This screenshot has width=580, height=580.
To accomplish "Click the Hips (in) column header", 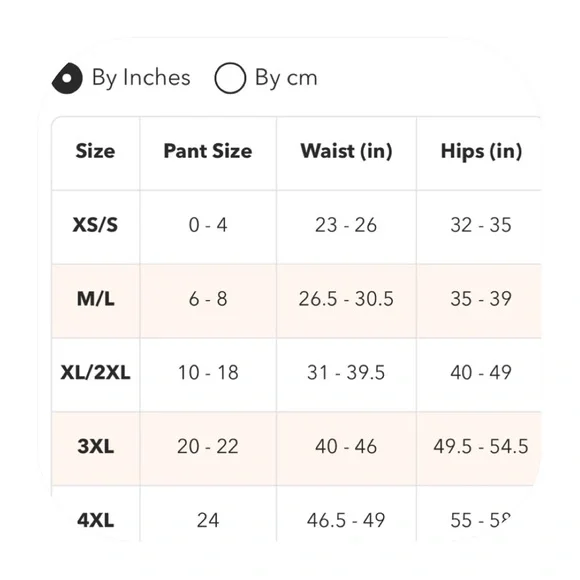I will tap(481, 151).
